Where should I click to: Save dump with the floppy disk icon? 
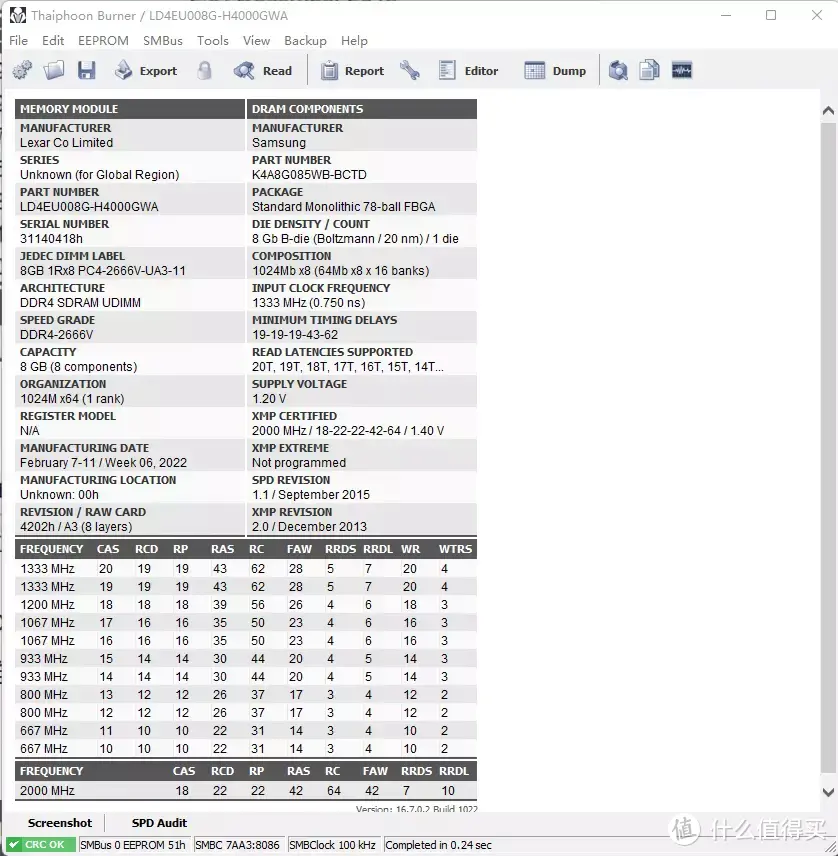(87, 71)
